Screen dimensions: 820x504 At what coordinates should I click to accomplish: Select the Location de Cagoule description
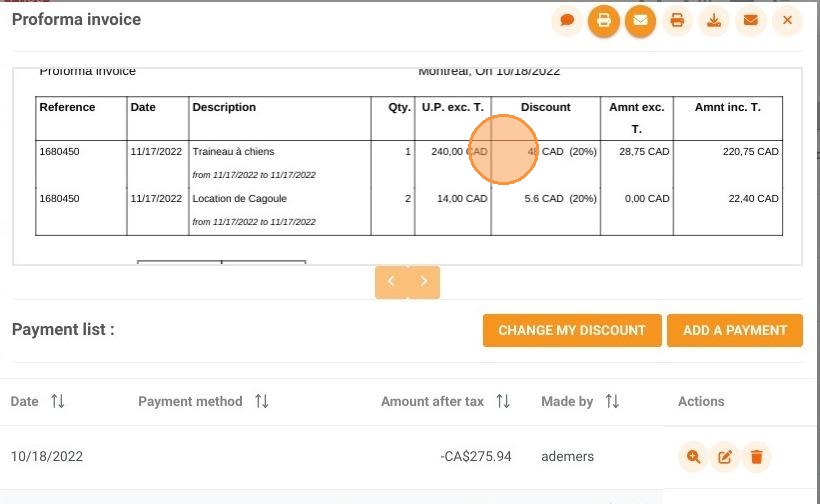(240, 199)
